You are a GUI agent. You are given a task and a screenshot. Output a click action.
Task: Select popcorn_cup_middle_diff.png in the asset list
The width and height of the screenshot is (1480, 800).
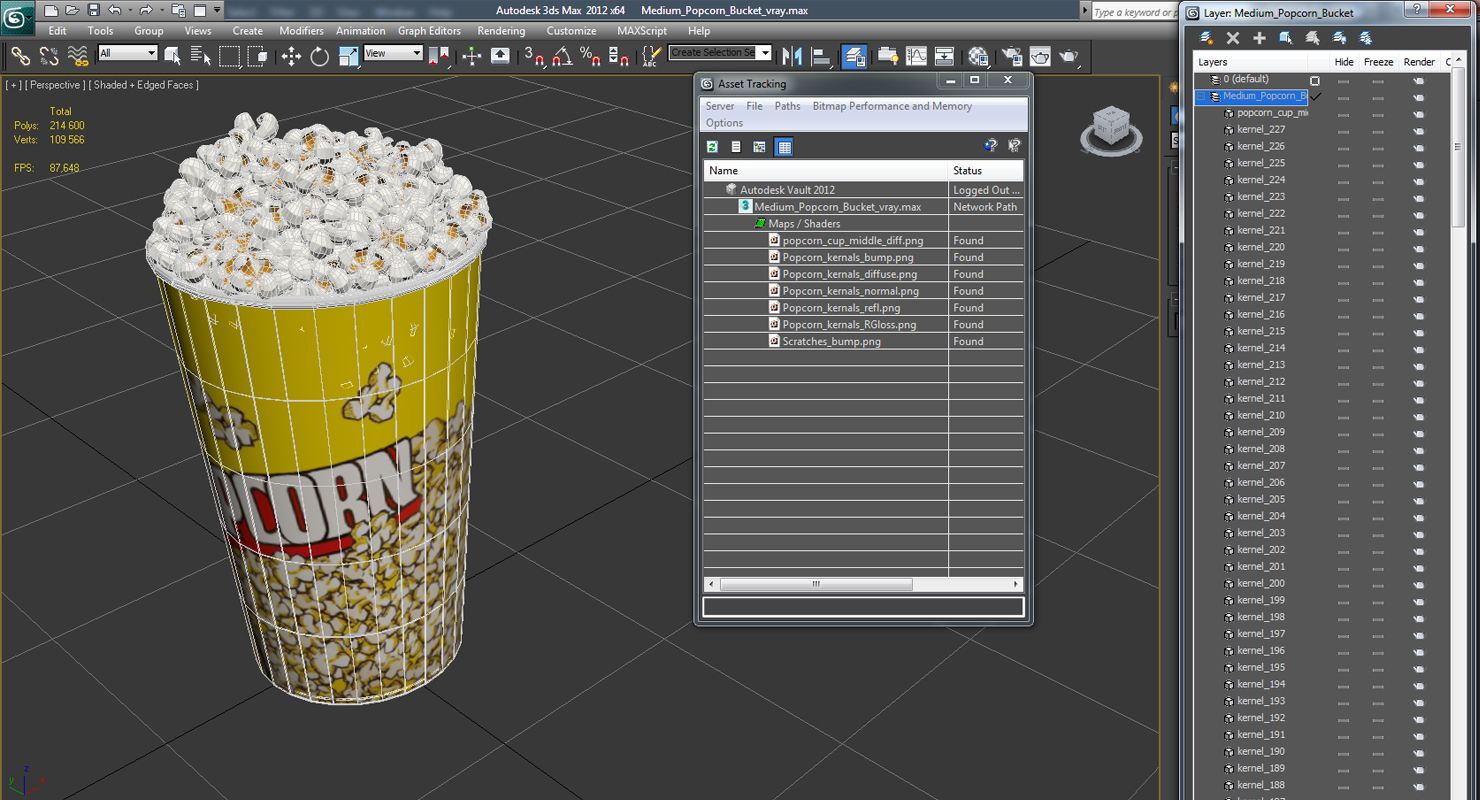[x=852, y=241]
